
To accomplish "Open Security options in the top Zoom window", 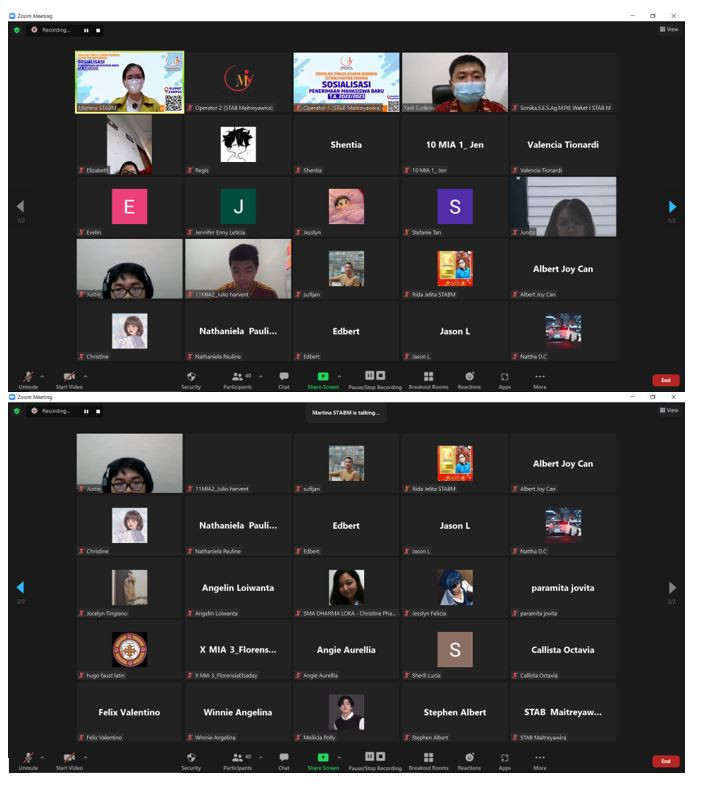I will (x=191, y=378).
